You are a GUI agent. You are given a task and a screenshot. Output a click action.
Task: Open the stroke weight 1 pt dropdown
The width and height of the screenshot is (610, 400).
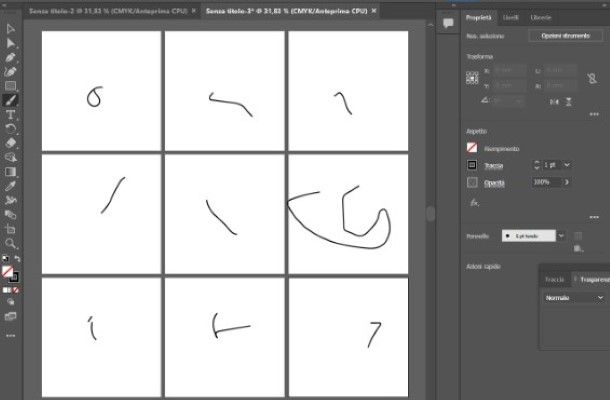[x=567, y=165]
